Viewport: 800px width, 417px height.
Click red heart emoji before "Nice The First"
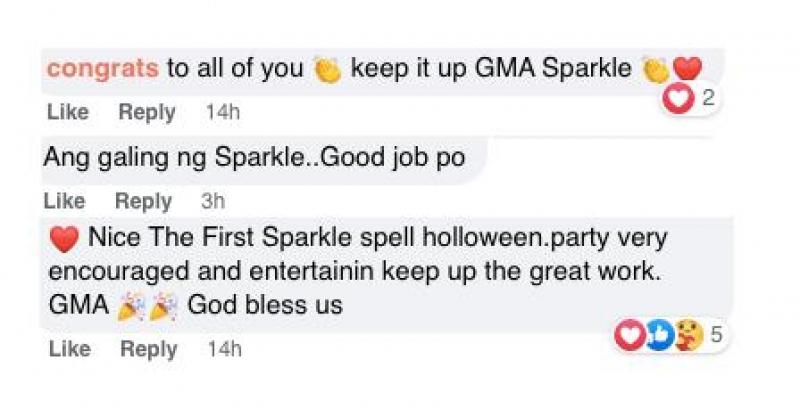63,240
